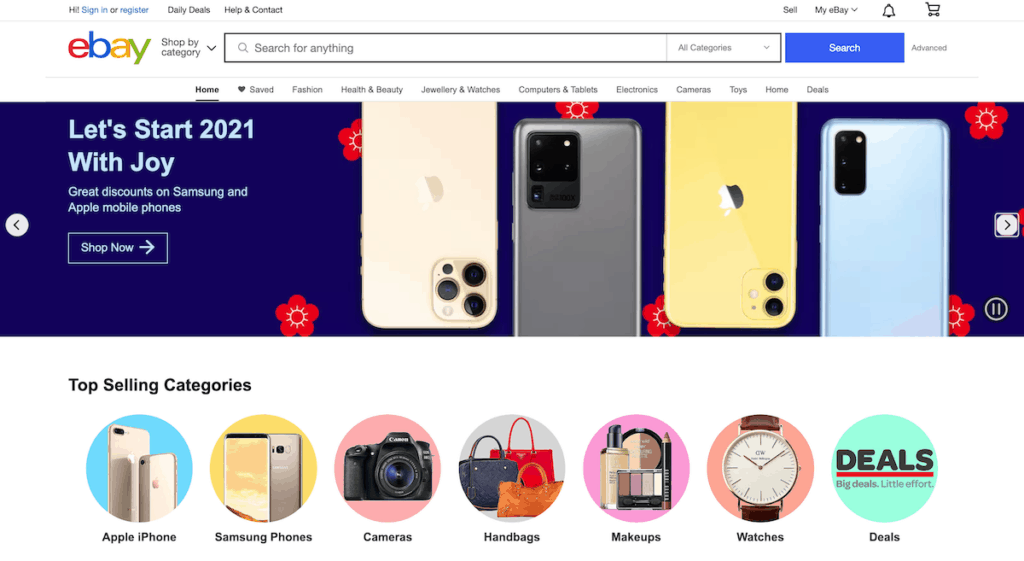1024x561 pixels.
Task: Go to previous banner slide arrow
Action: (17, 225)
